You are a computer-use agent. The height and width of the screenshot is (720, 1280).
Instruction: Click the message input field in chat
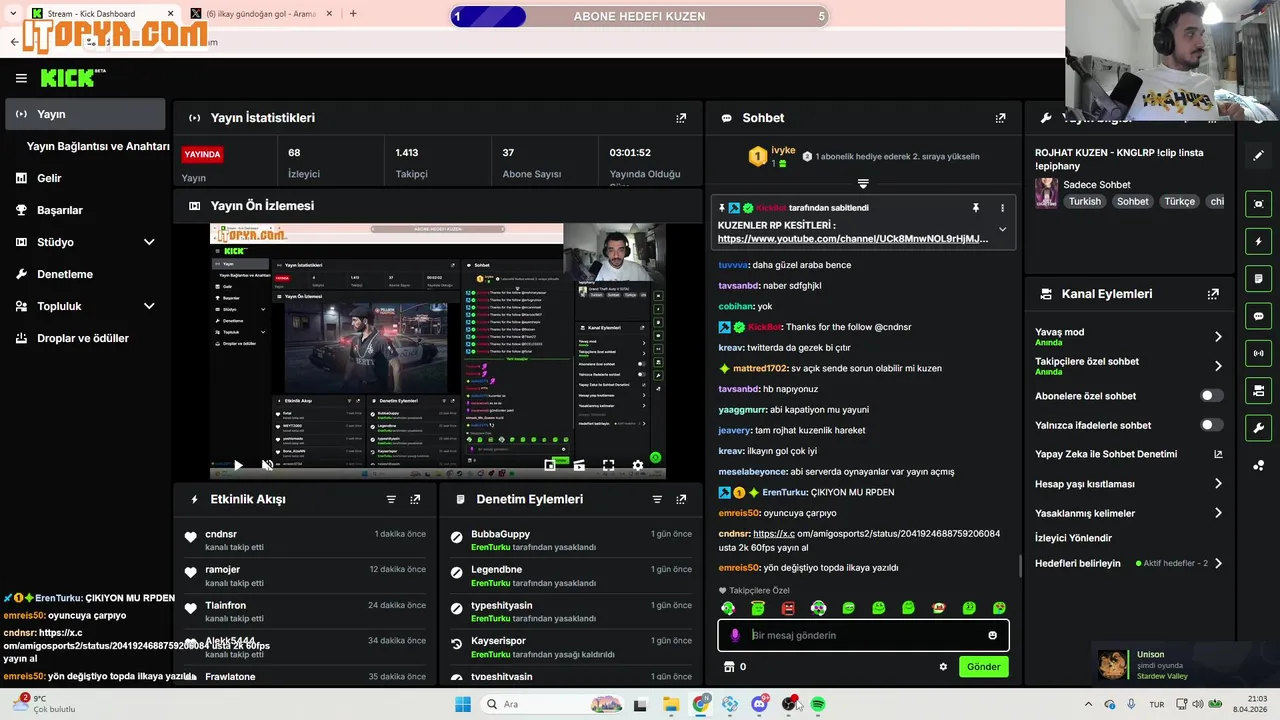(863, 635)
